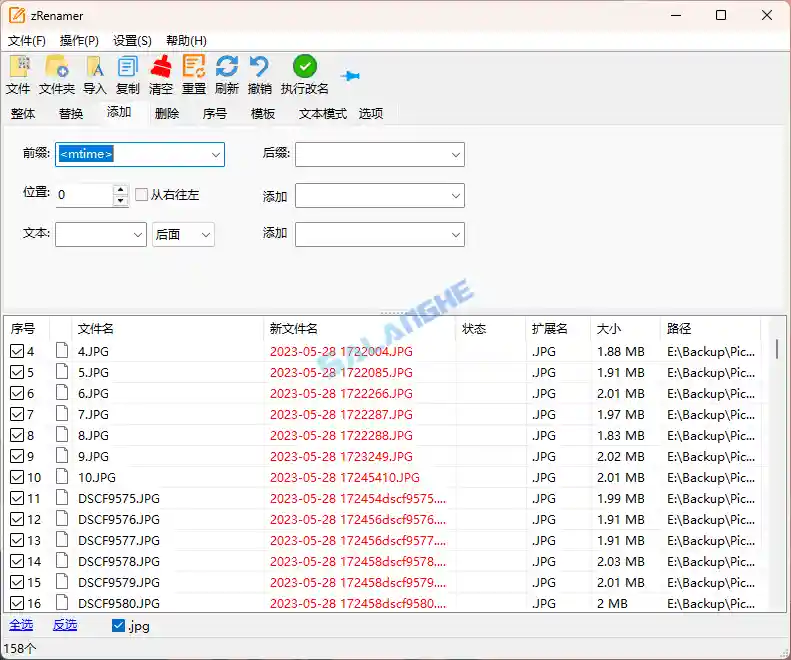Open the 前缀 prefix dropdown arrow
The height and width of the screenshot is (660, 791).
coord(215,154)
